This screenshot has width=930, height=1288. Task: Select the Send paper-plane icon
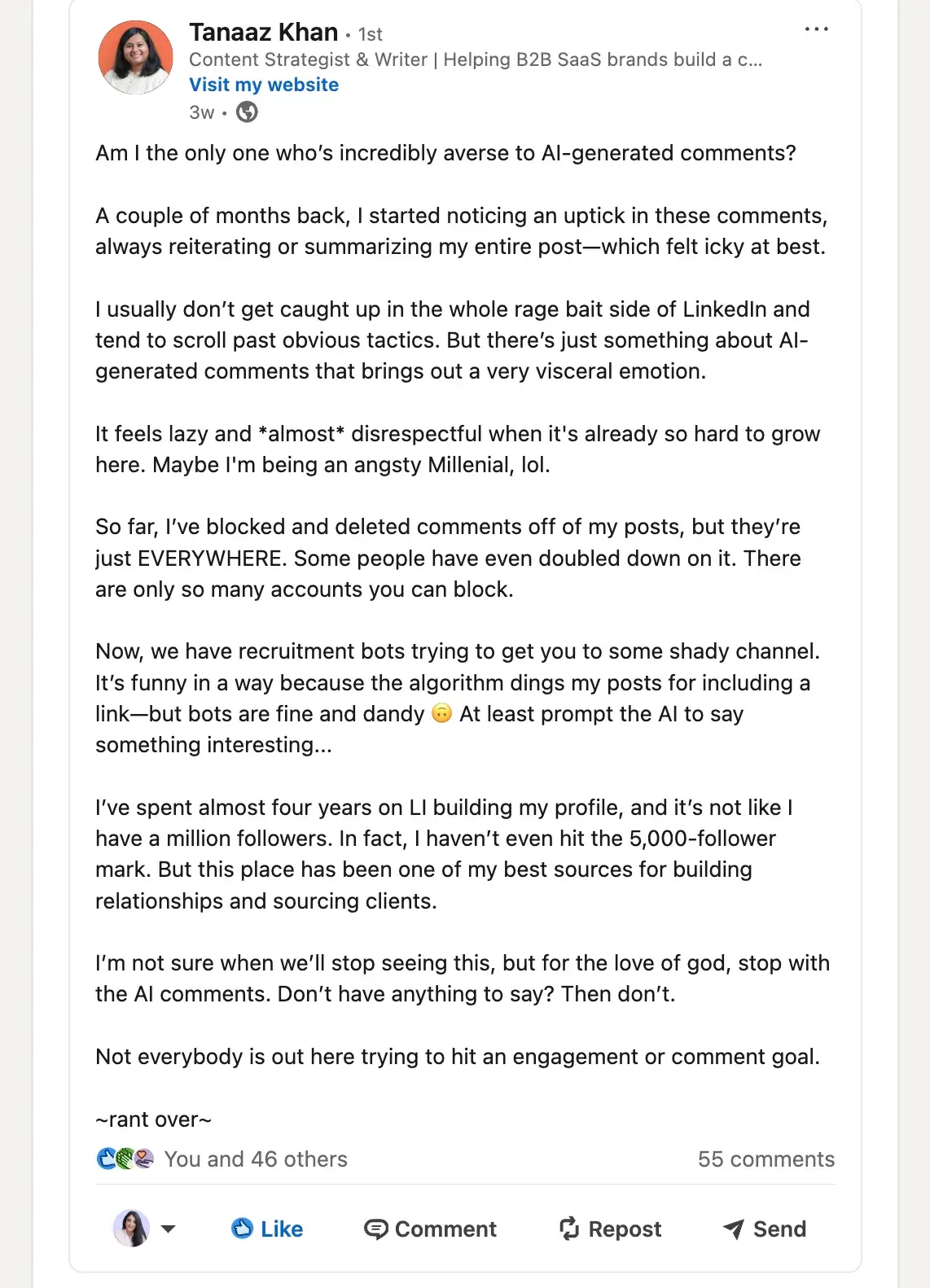click(x=733, y=1229)
